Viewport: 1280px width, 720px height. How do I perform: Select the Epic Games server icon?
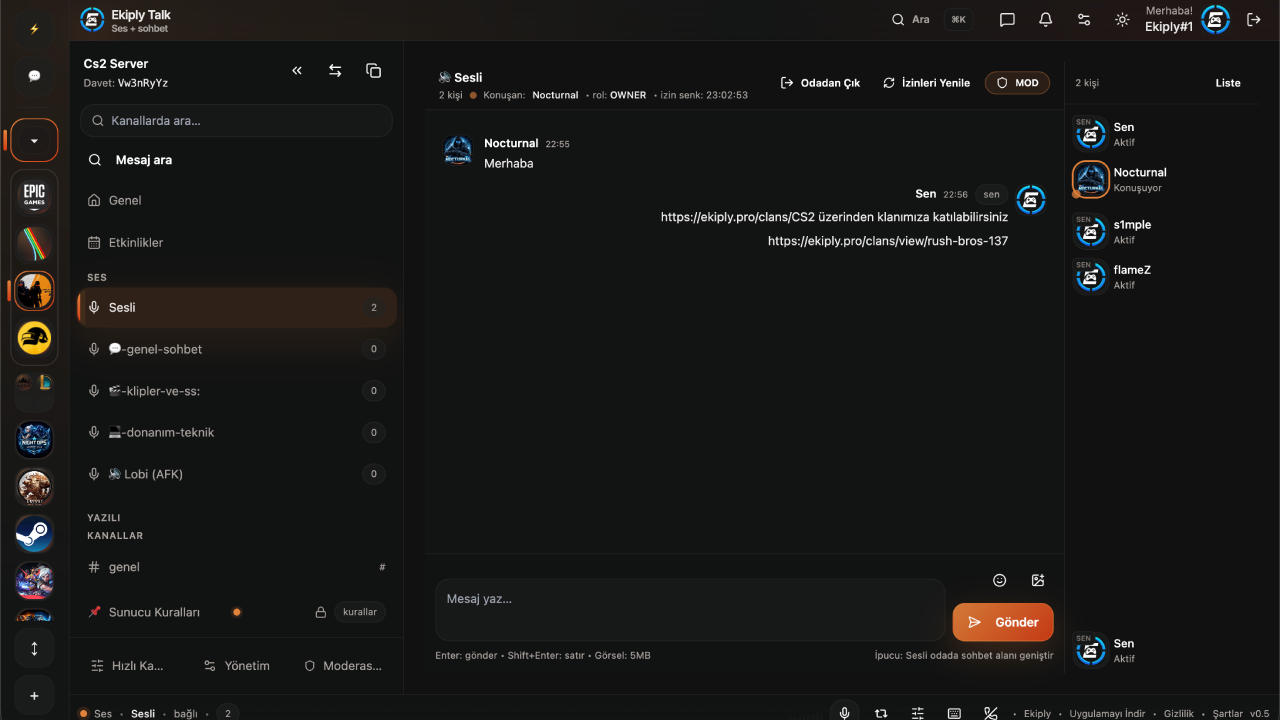click(34, 196)
